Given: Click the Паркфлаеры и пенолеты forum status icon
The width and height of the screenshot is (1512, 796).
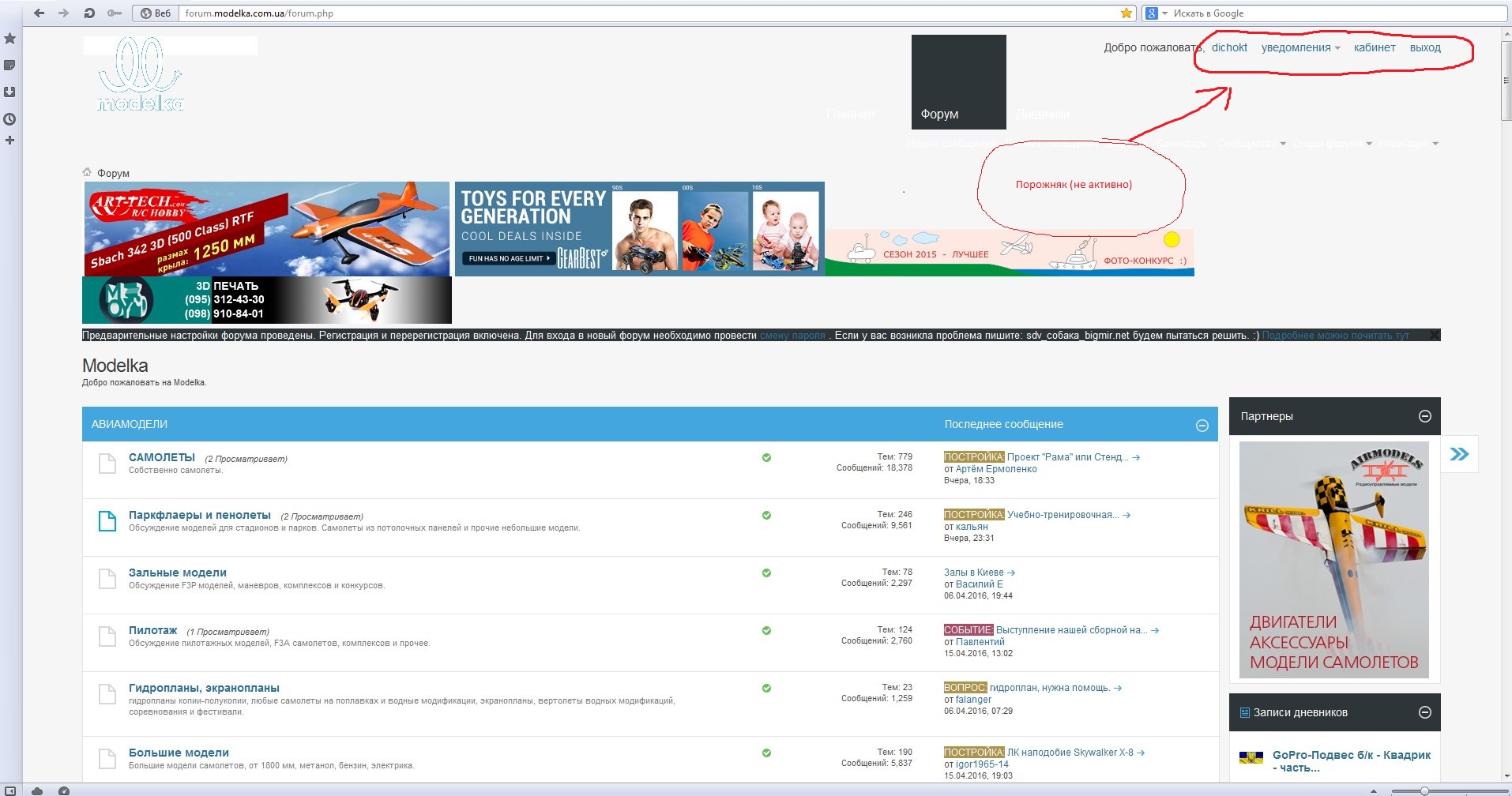Looking at the screenshot, I should (107, 521).
